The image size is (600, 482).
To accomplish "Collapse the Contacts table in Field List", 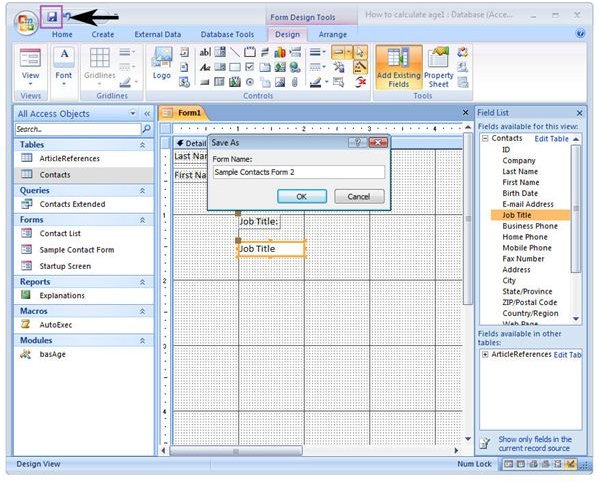I will click(485, 138).
